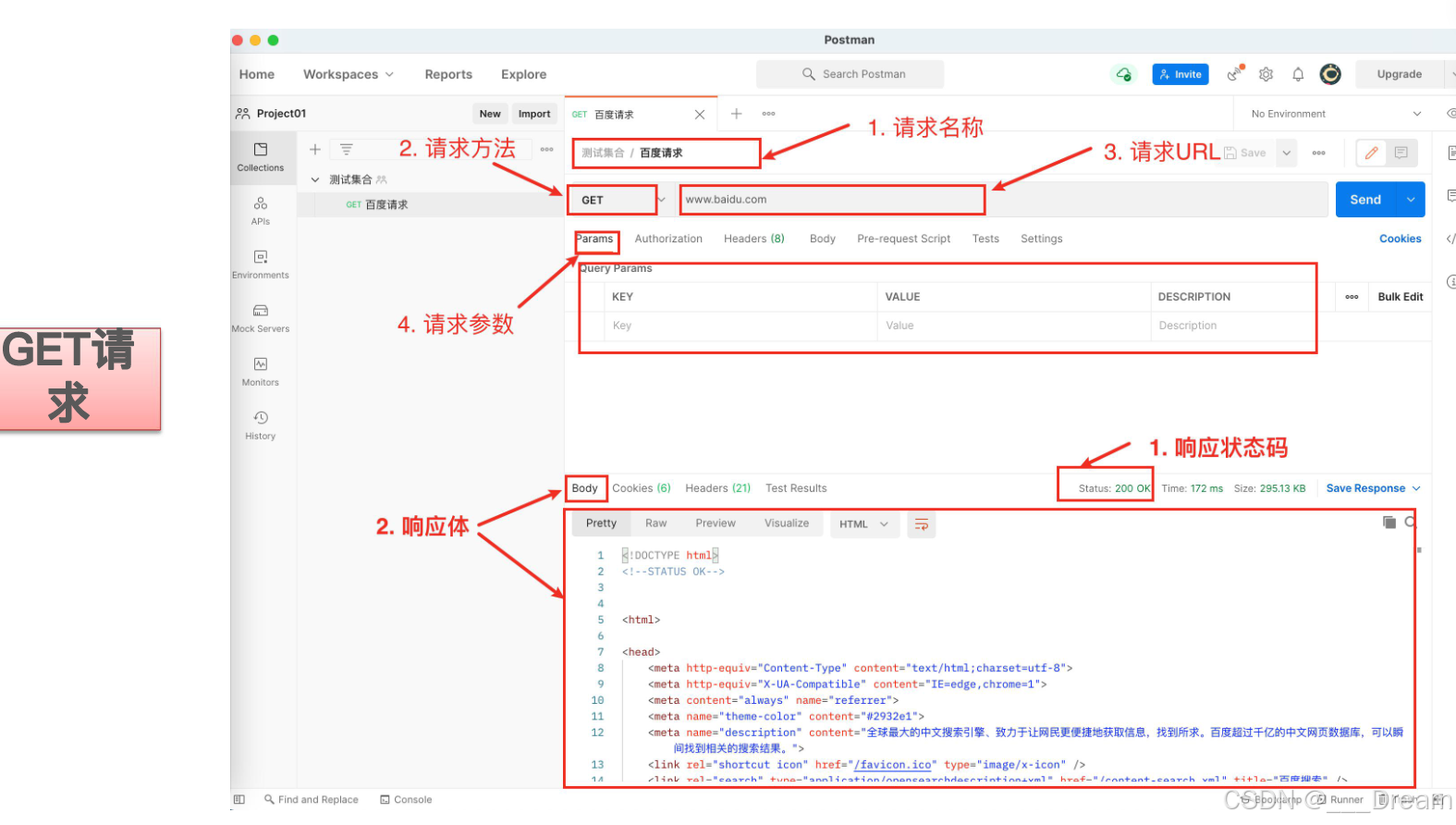Screen dimensions: 1456x825
Task: Expand the Workspaces dropdown
Action: click(349, 74)
